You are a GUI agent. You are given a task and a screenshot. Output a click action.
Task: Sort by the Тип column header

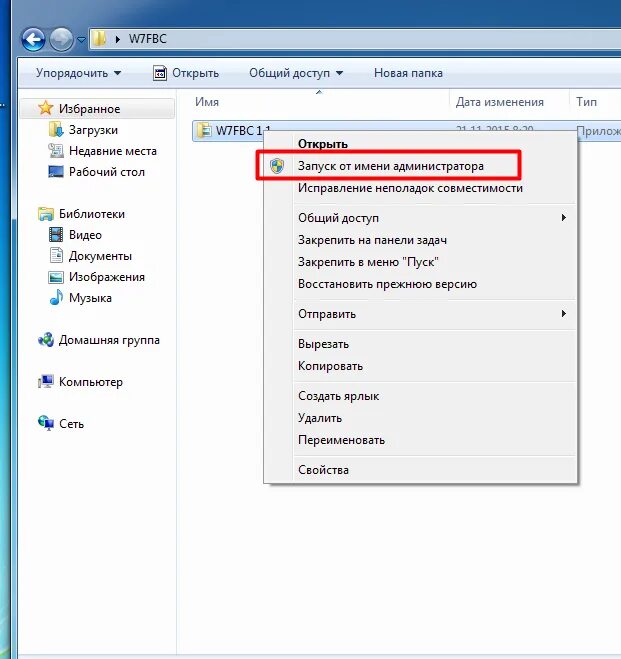tap(586, 102)
